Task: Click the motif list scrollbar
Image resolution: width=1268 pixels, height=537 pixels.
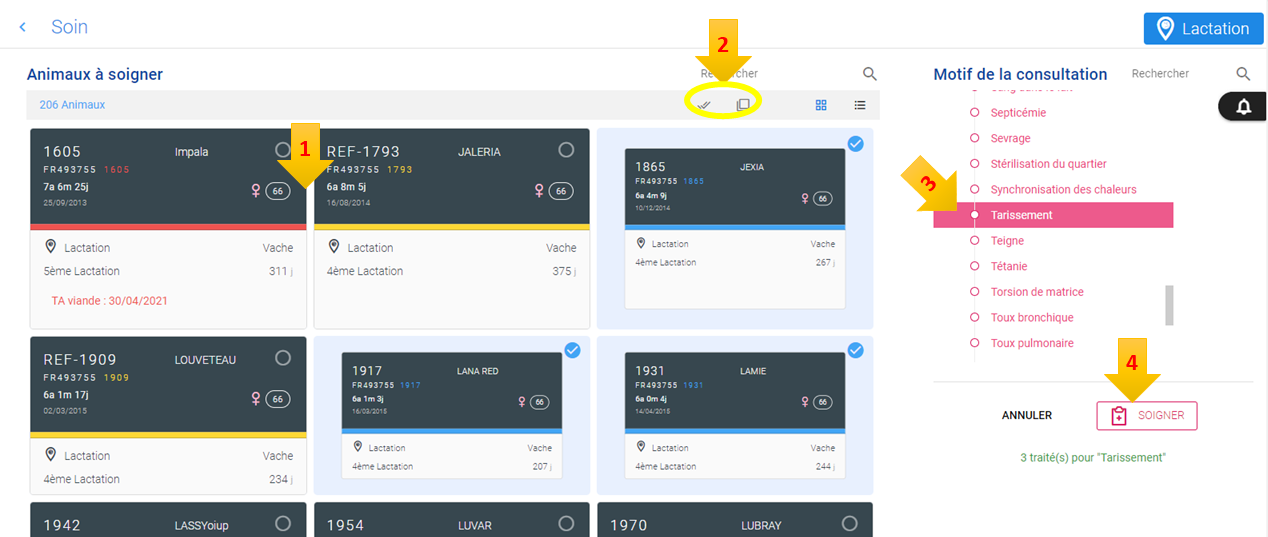Action: pyautogui.click(x=1169, y=305)
